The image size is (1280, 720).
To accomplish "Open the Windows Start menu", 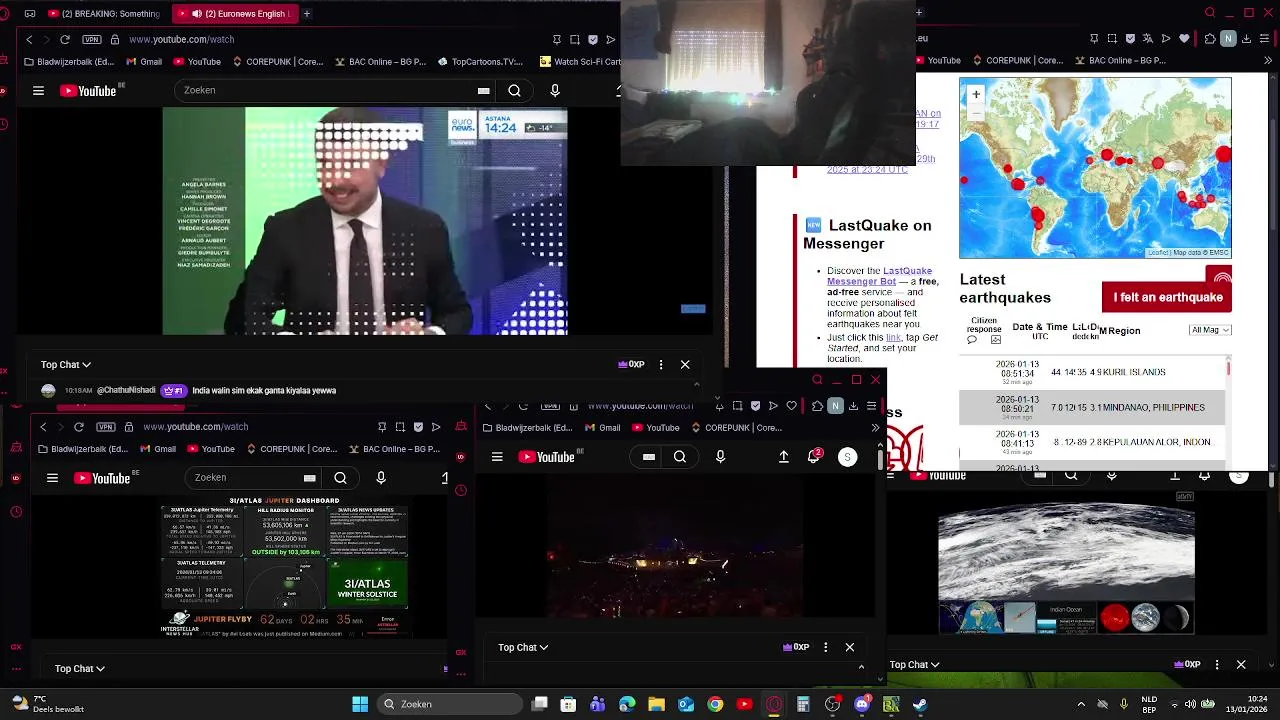I will pos(360,704).
